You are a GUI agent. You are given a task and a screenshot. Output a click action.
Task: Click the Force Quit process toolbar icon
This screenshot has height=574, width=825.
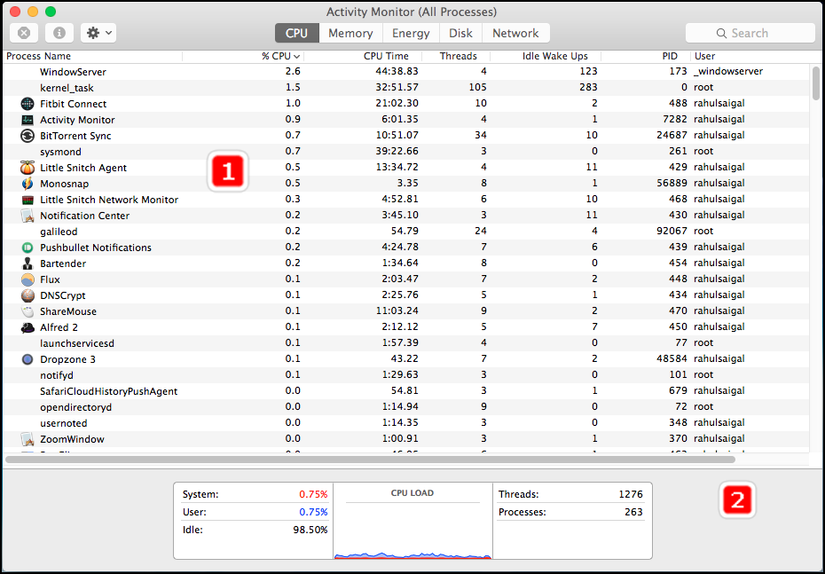24,33
